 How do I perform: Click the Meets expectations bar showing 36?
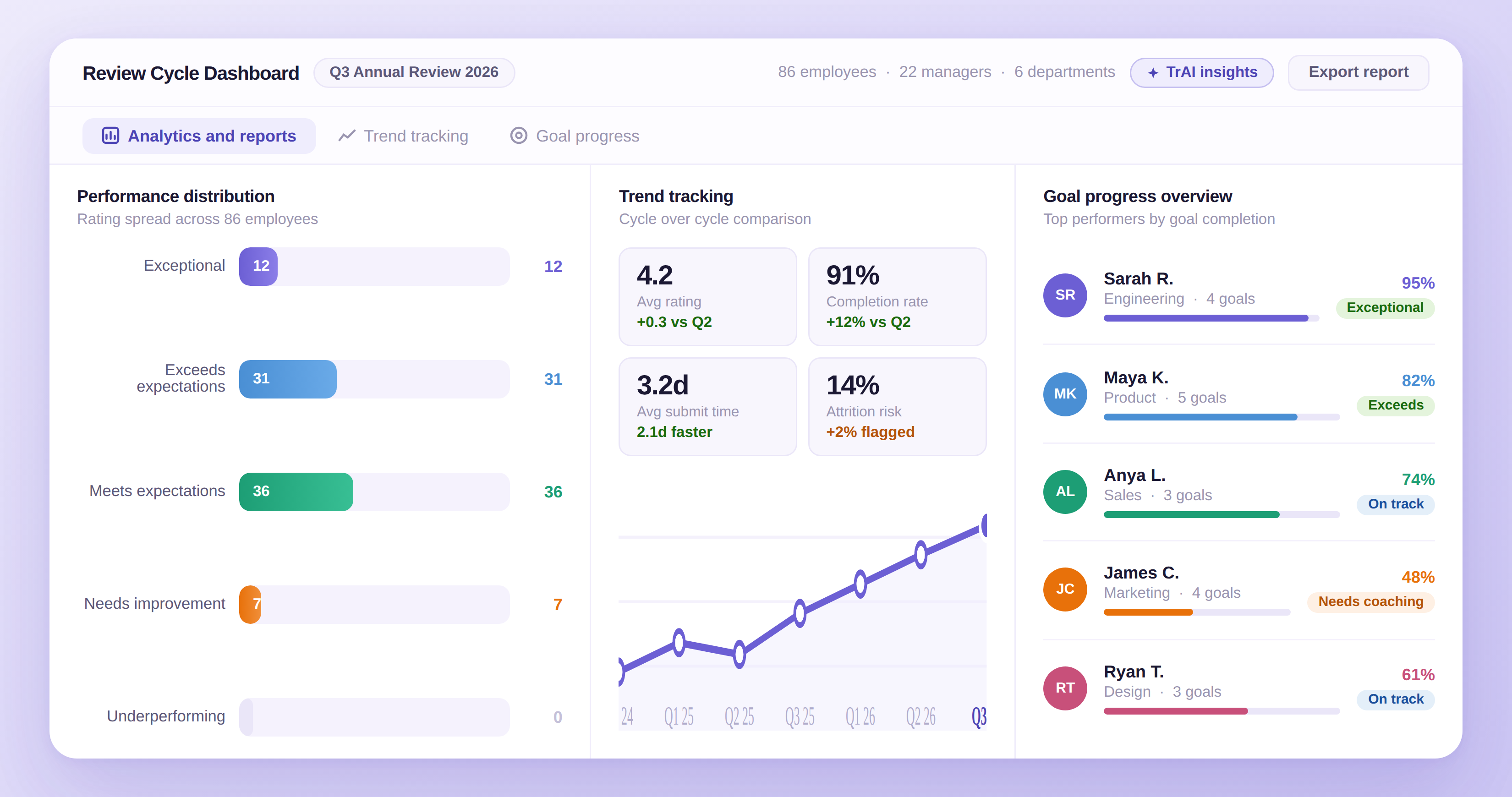[296, 491]
